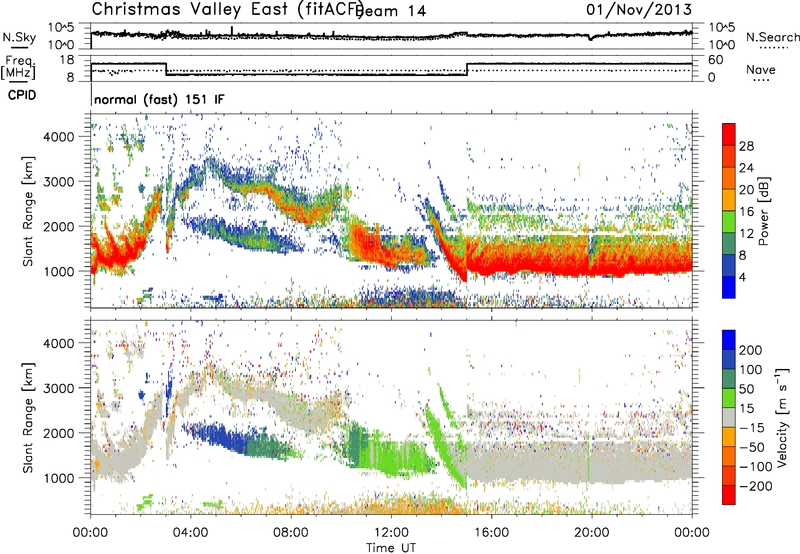Click the '20:00' time tick label
The image size is (800, 554).
tap(592, 533)
